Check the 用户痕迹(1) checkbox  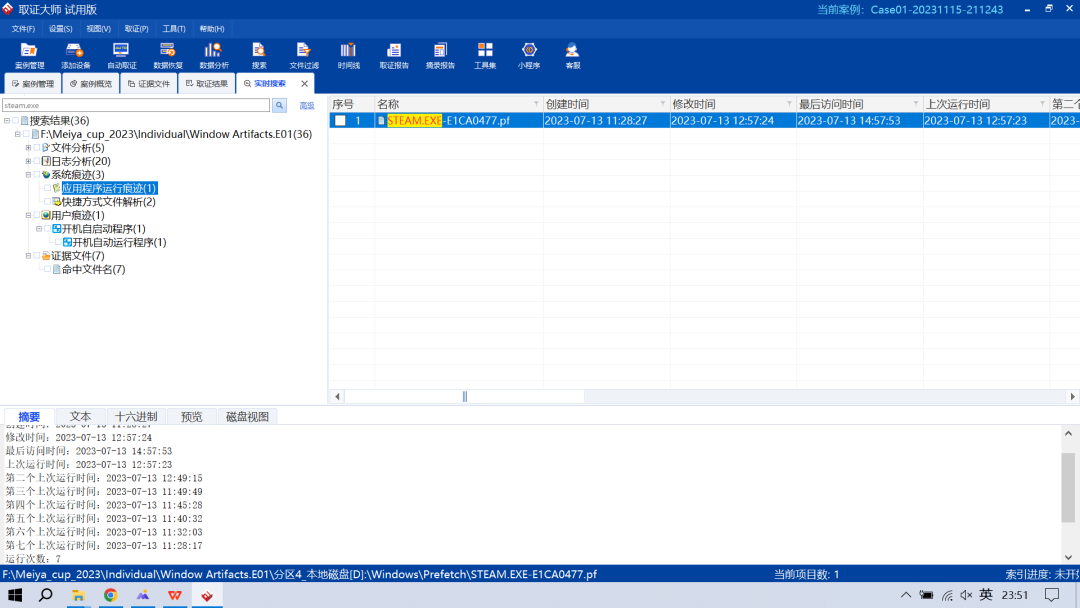point(37,216)
